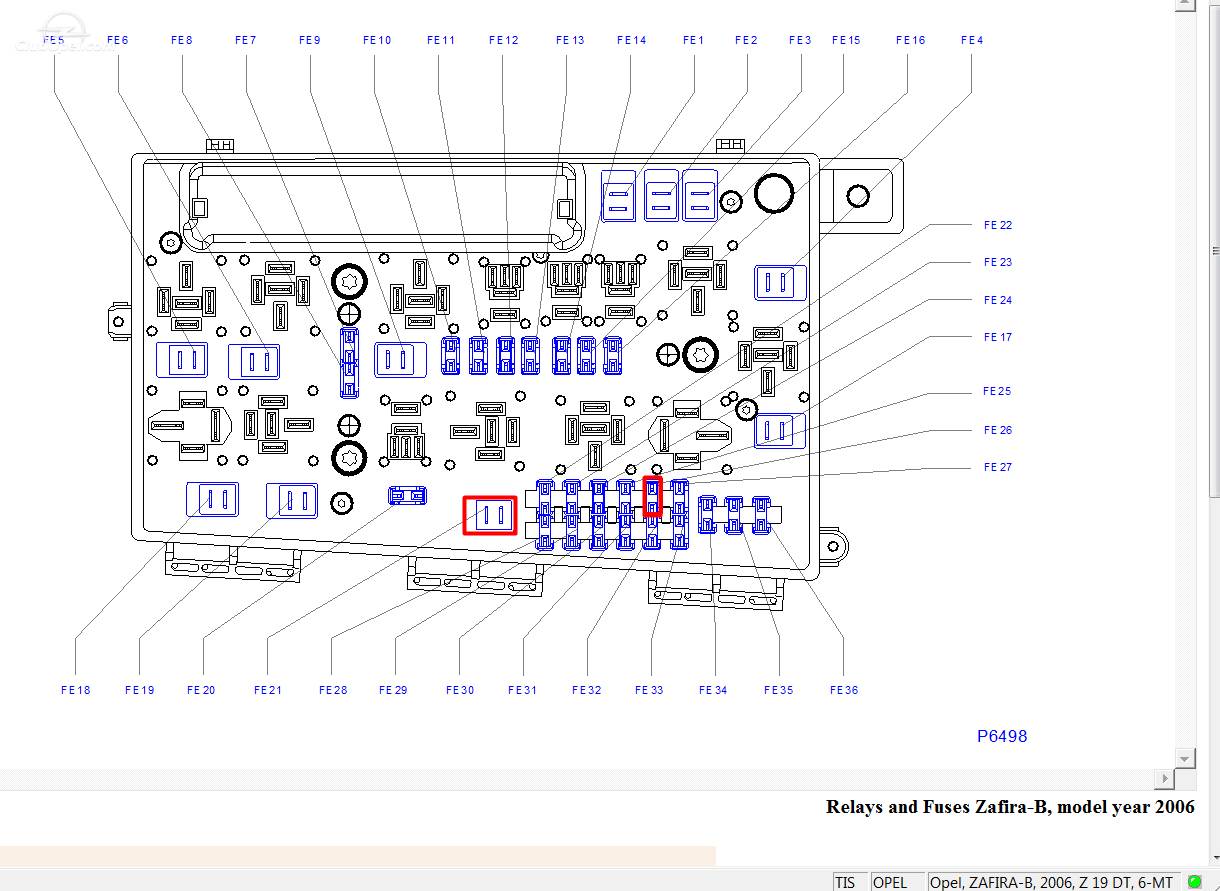Image resolution: width=1220 pixels, height=891 pixels.
Task: Click the relay symbol the FE1 line points to
Action: click(619, 196)
